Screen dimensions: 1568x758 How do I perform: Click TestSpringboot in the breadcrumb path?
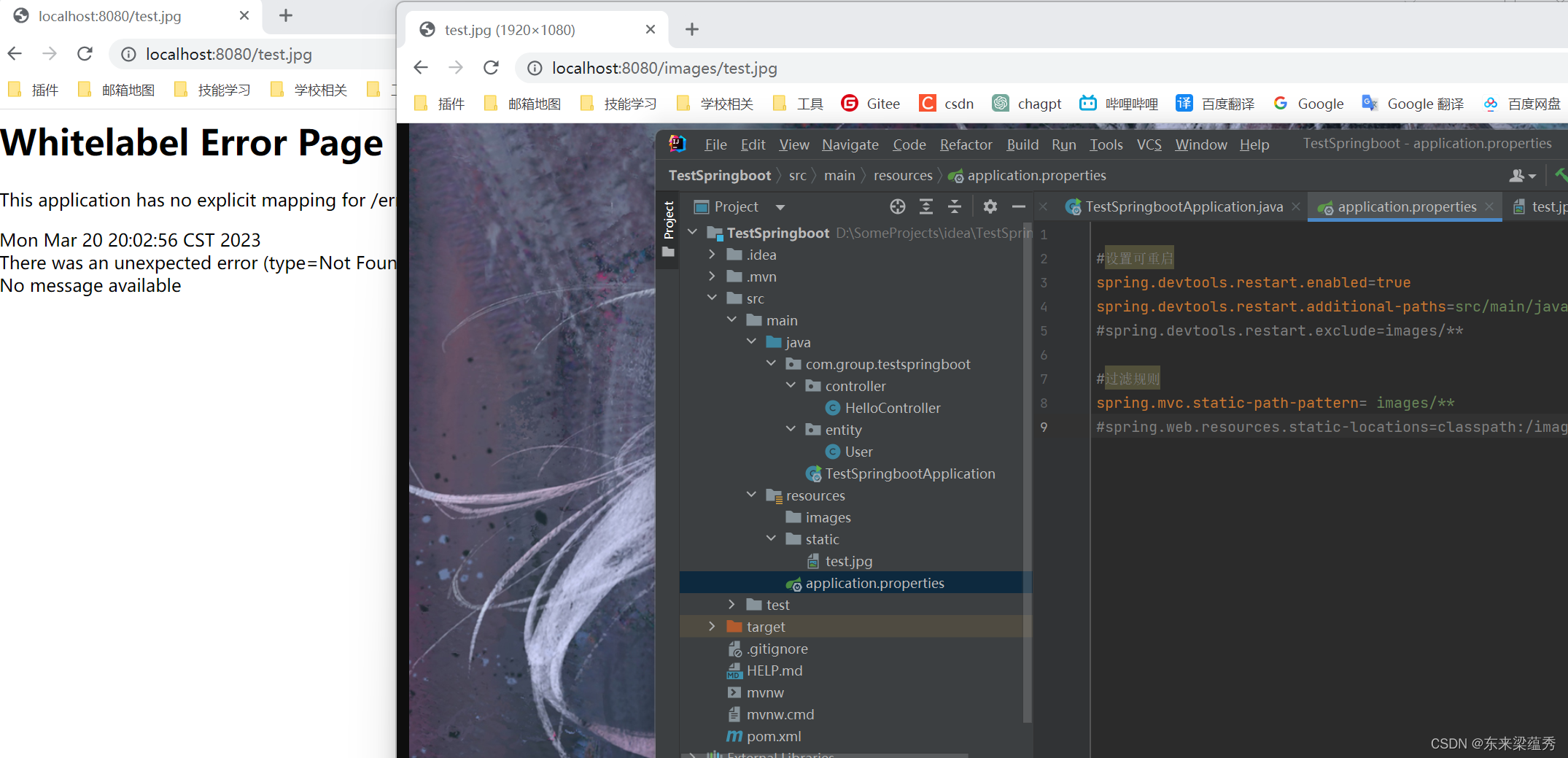[720, 176]
